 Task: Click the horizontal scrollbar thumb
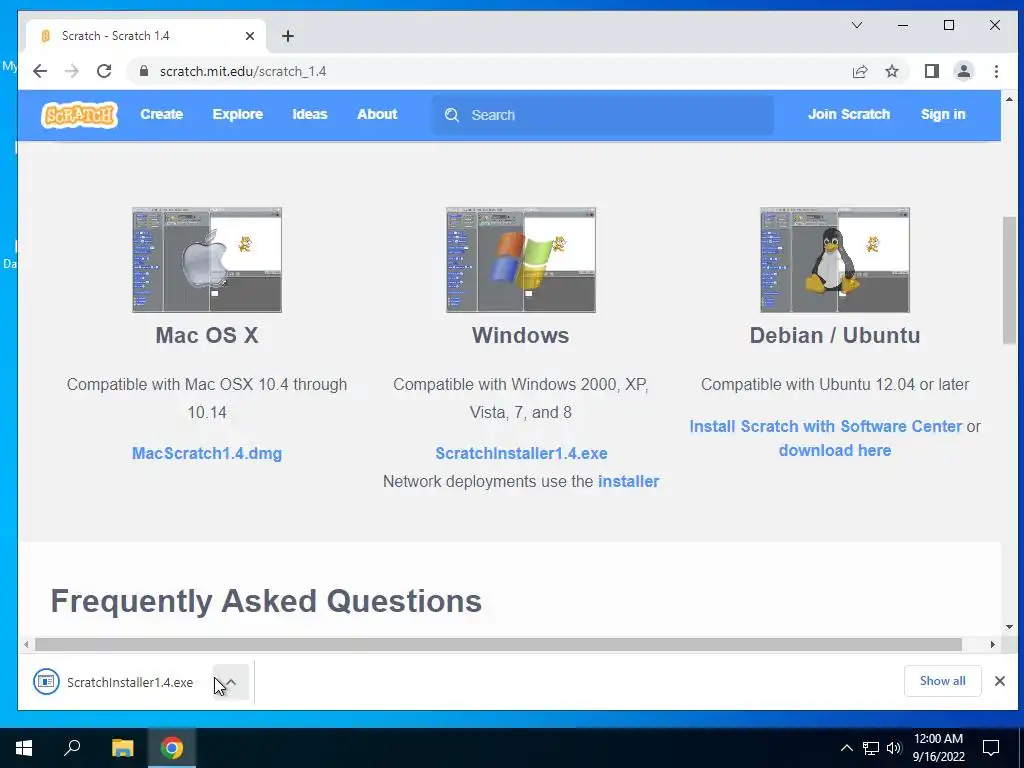pos(498,645)
